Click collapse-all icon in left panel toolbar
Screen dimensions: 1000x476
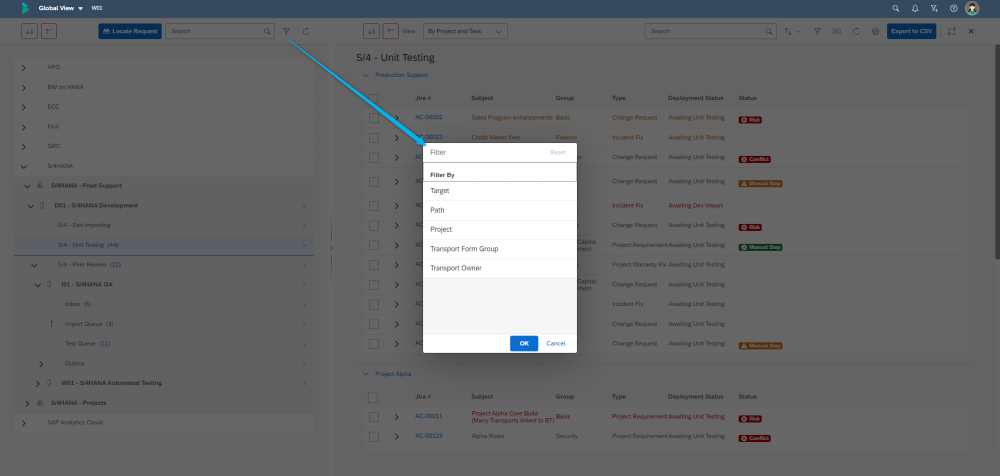[49, 31]
